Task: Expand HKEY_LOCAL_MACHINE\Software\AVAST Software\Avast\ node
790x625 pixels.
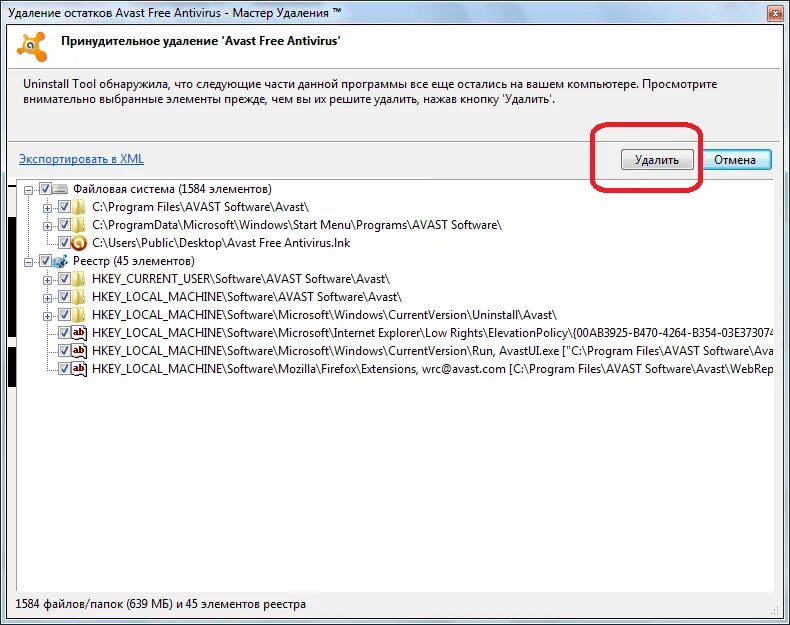Action: 47,298
